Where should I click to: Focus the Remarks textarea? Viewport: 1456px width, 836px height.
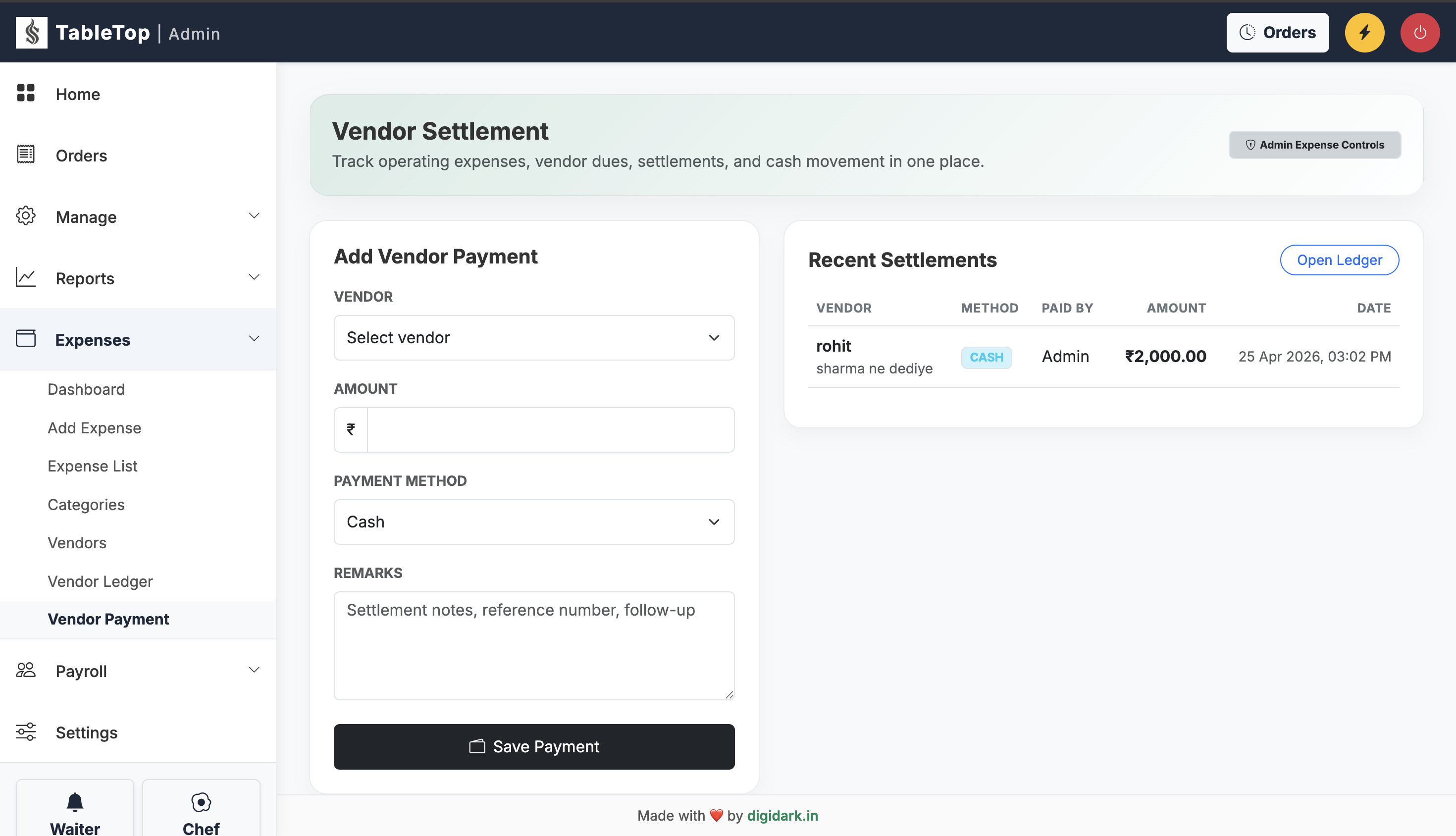[x=534, y=645]
